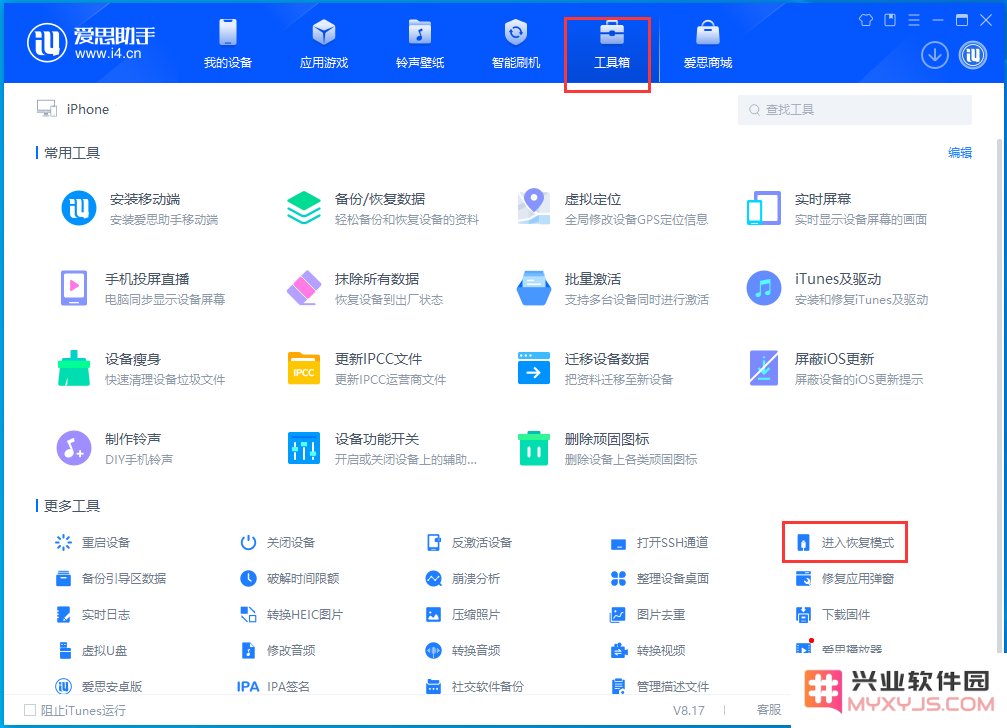This screenshot has height=728, width=1007.
Task: Open 抹除所有数据 tool
Action: 365,289
